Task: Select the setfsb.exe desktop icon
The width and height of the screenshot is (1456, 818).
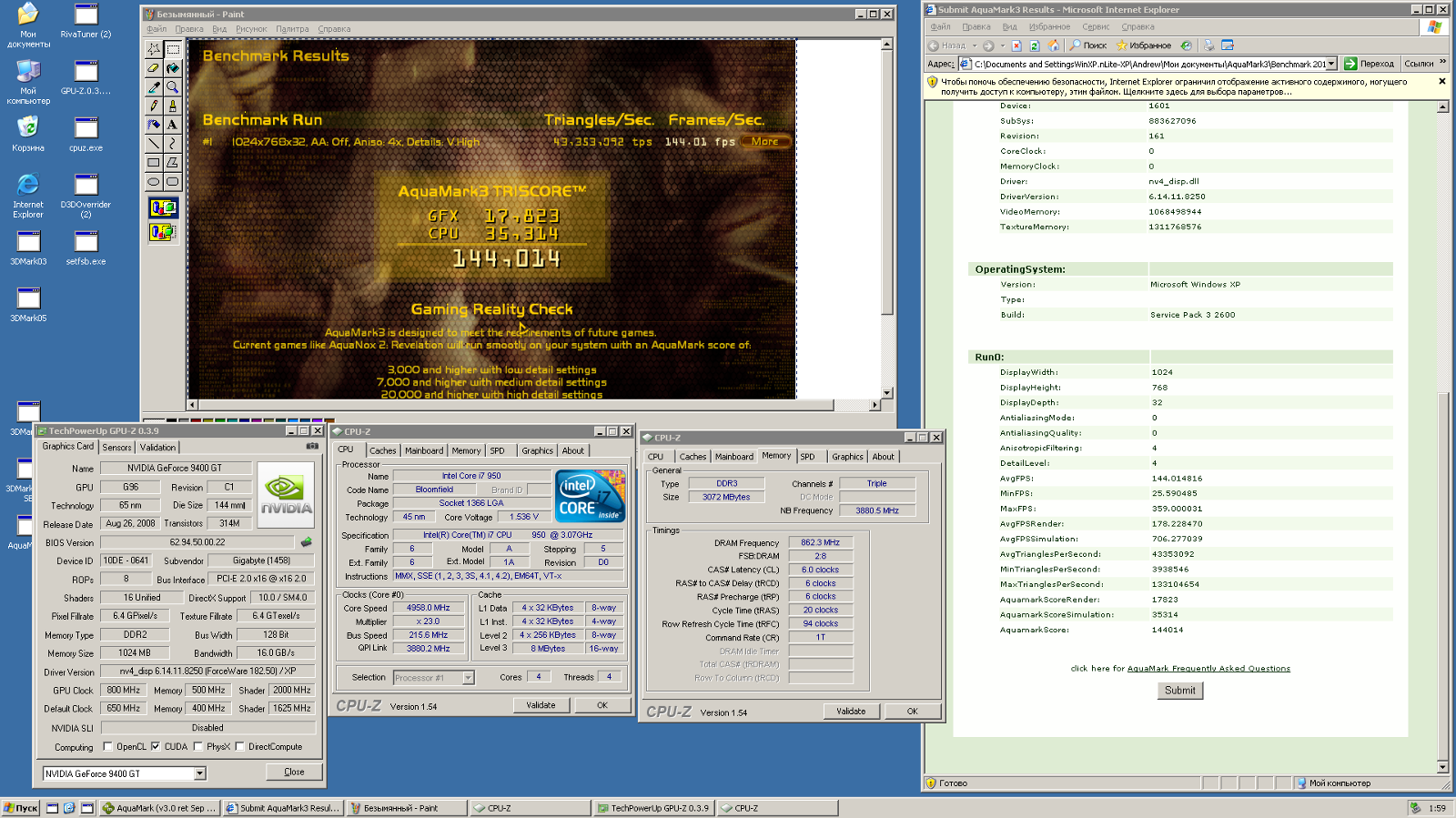Action: [86, 247]
